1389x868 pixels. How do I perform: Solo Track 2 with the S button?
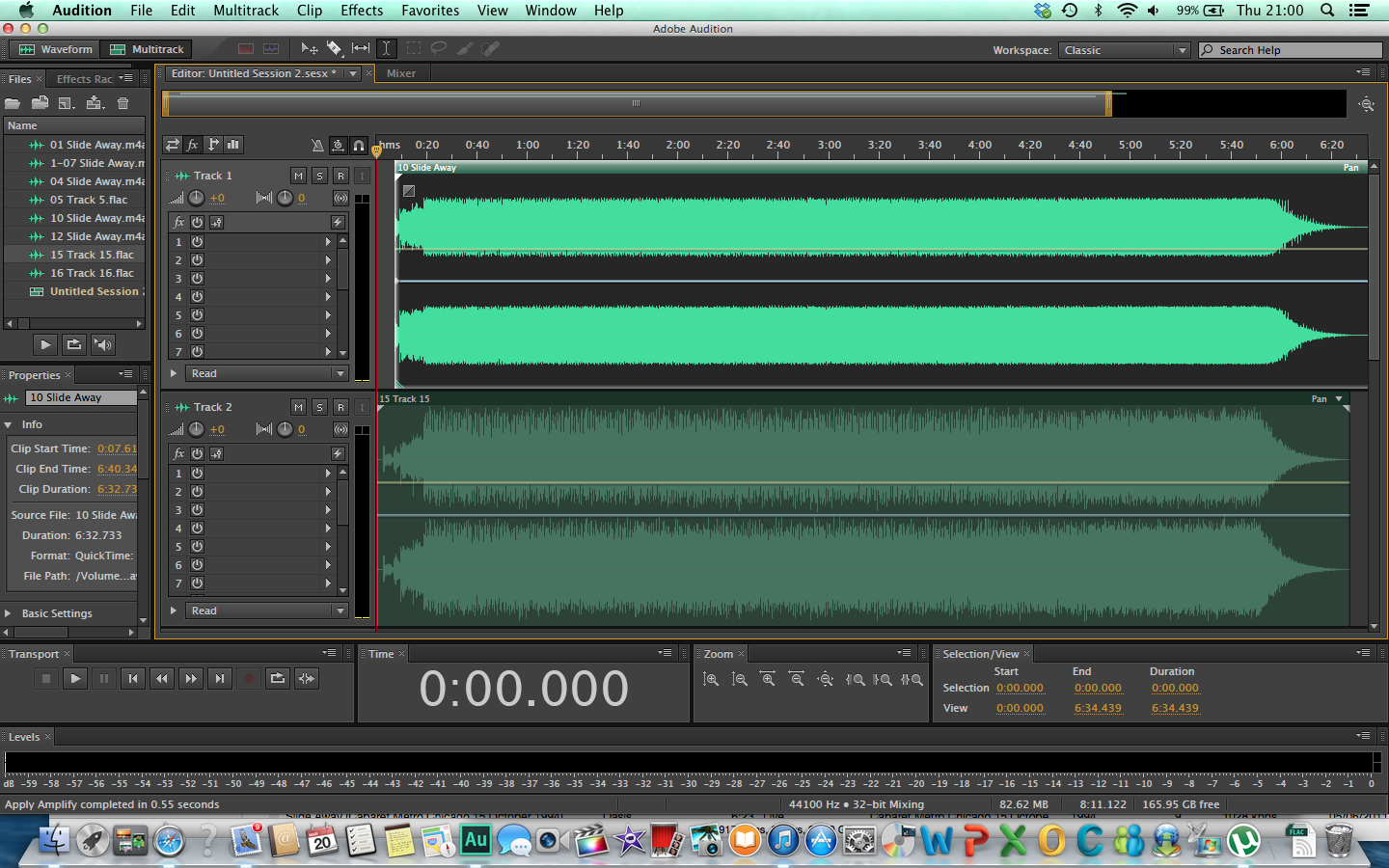319,407
